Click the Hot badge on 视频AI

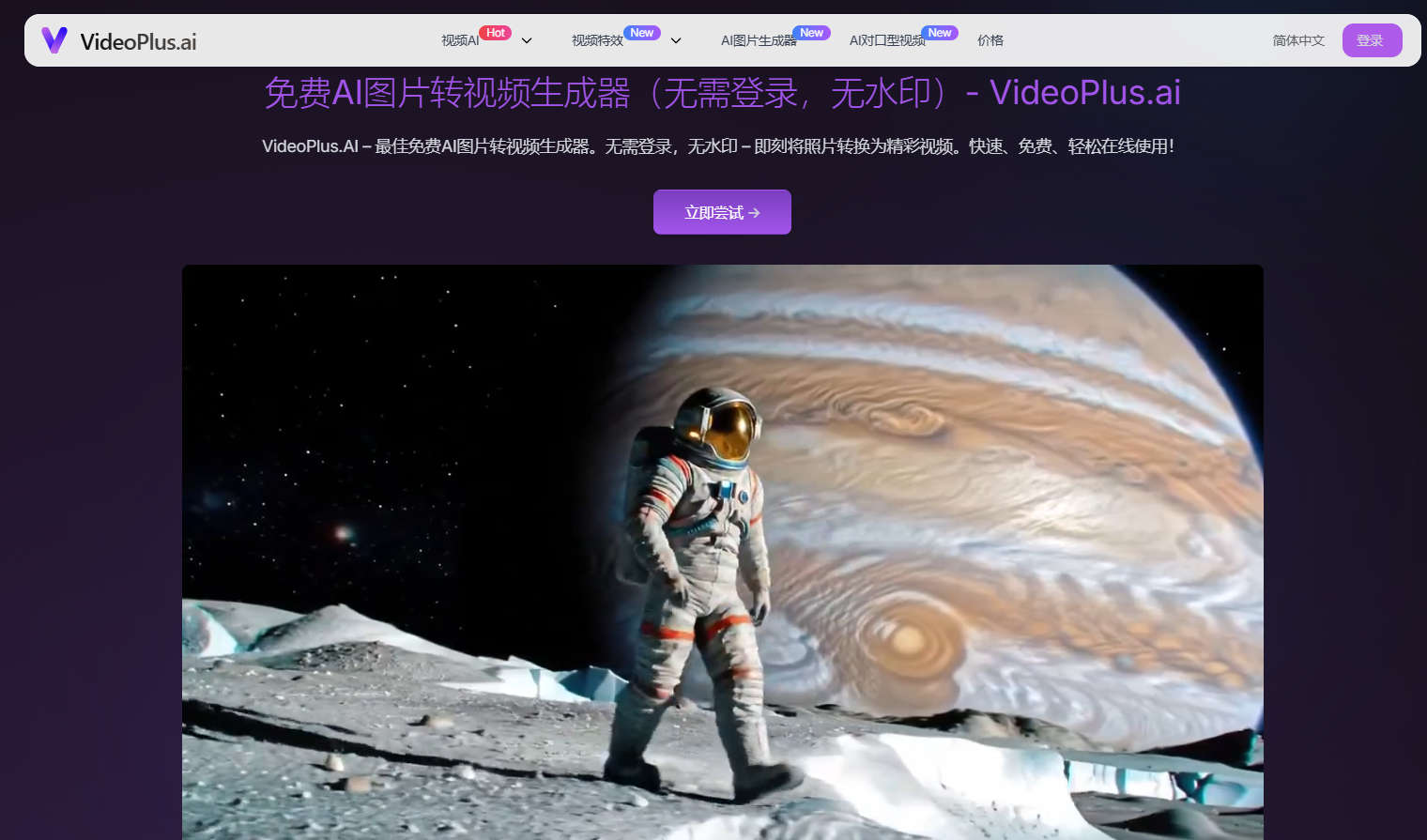(496, 33)
